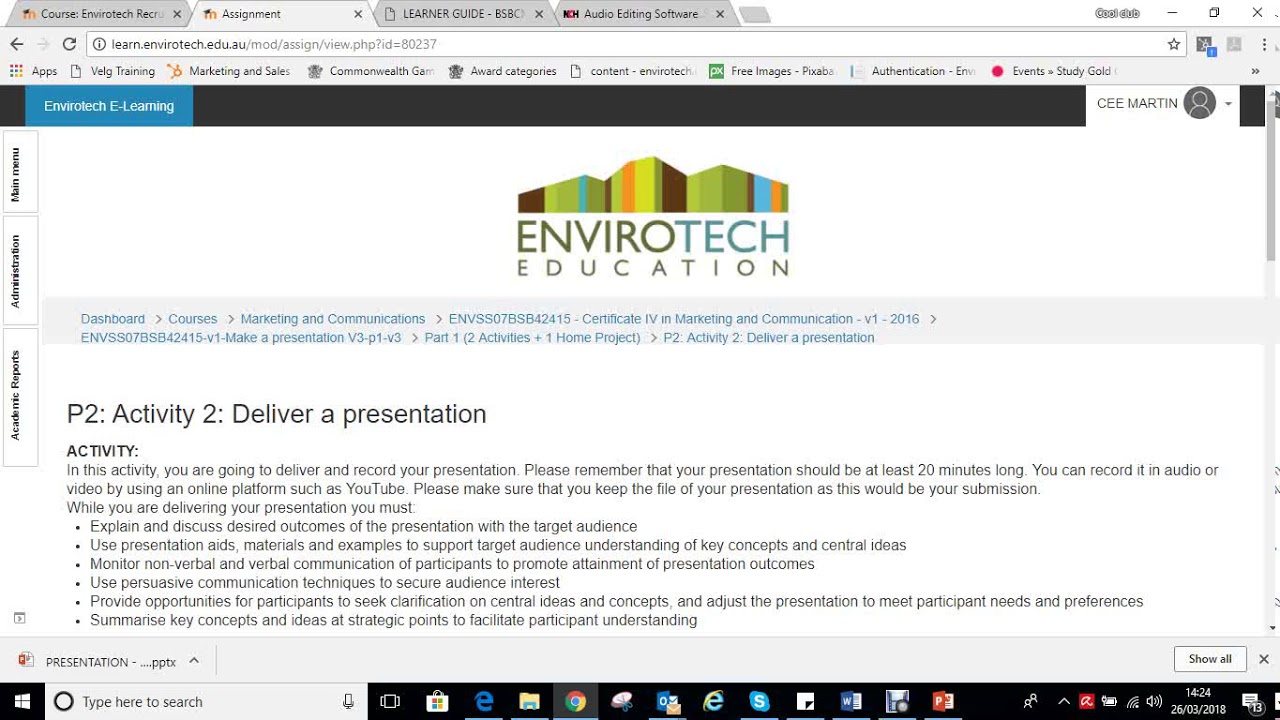Open the HubSpot extension icon in the toolbar

pos(1205,44)
